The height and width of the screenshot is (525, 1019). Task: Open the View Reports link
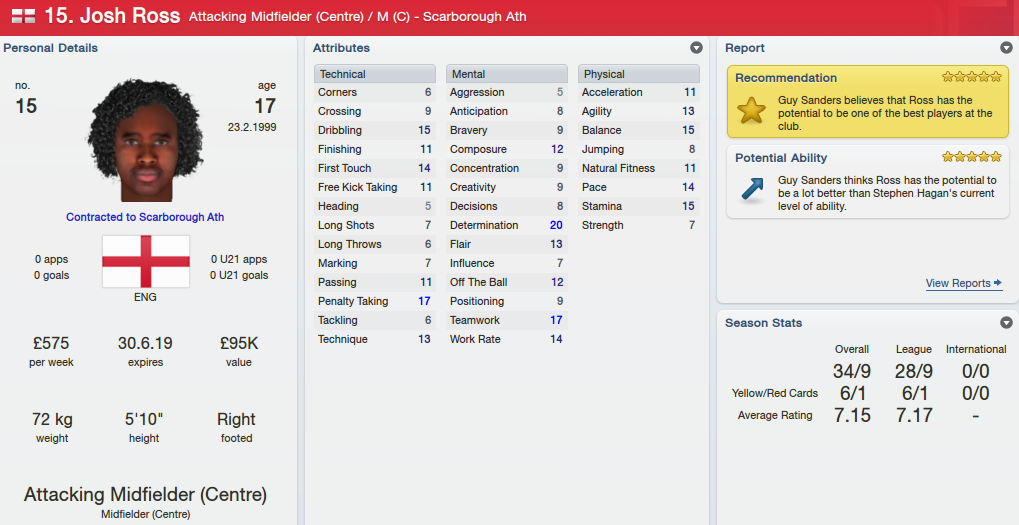[x=964, y=283]
